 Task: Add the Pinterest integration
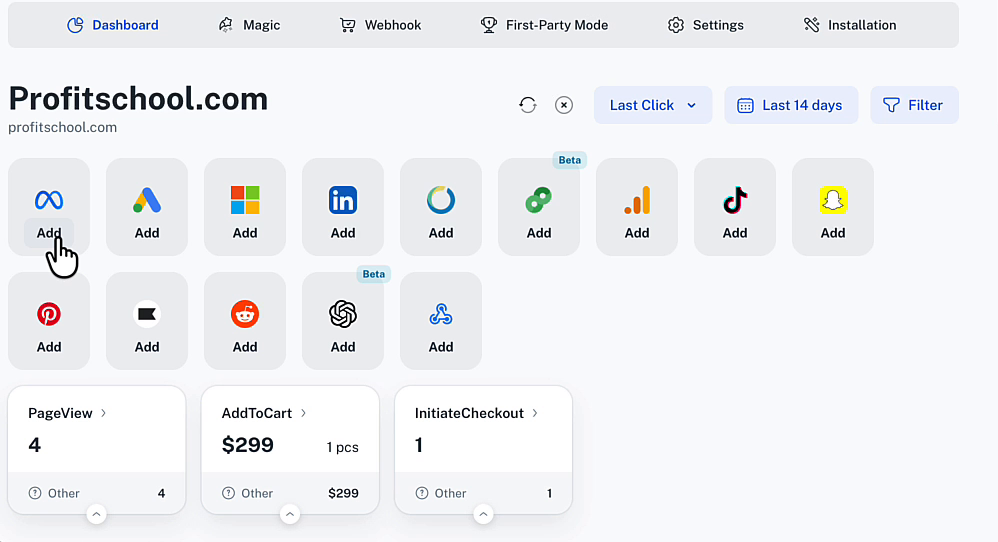(x=49, y=347)
